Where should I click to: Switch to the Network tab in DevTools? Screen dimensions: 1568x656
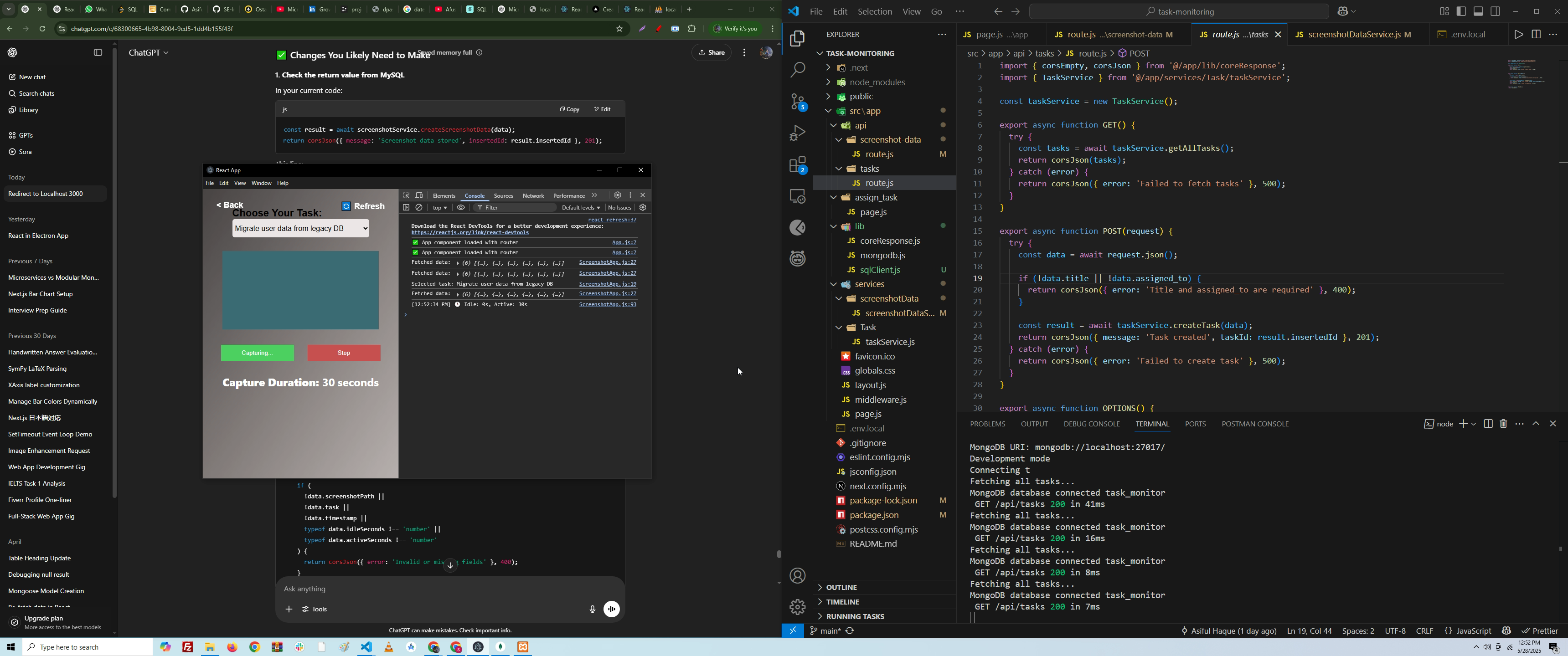click(x=533, y=196)
